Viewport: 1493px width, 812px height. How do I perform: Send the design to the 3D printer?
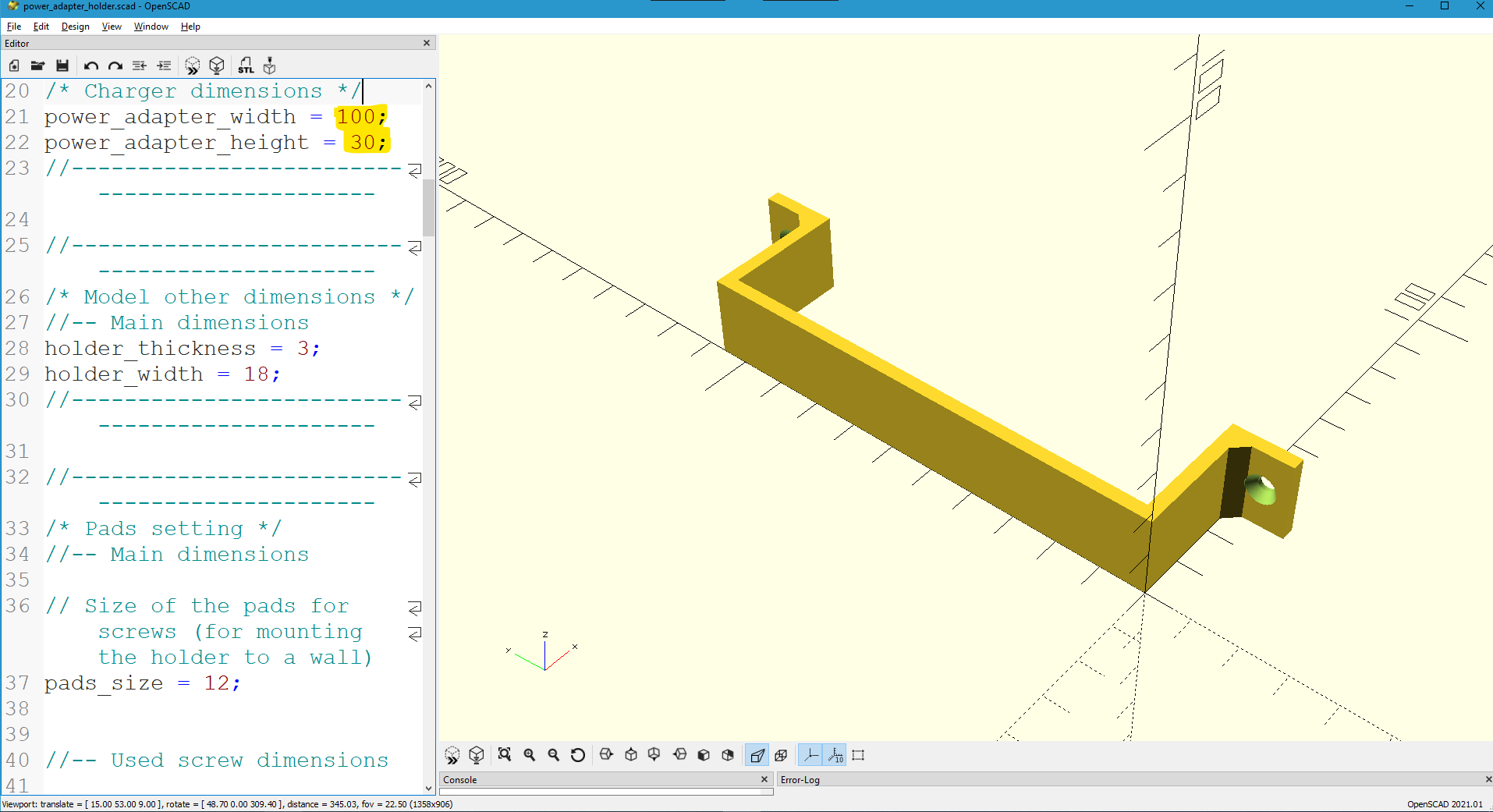pos(270,66)
